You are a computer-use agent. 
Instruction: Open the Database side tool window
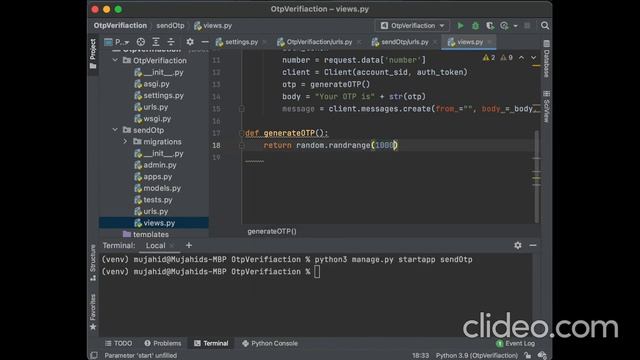(x=547, y=59)
